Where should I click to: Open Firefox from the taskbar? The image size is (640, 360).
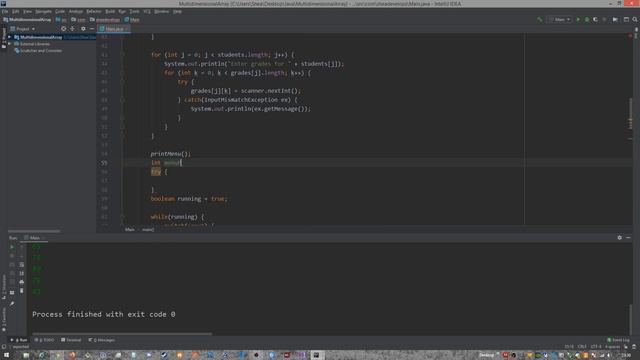click(72, 355)
